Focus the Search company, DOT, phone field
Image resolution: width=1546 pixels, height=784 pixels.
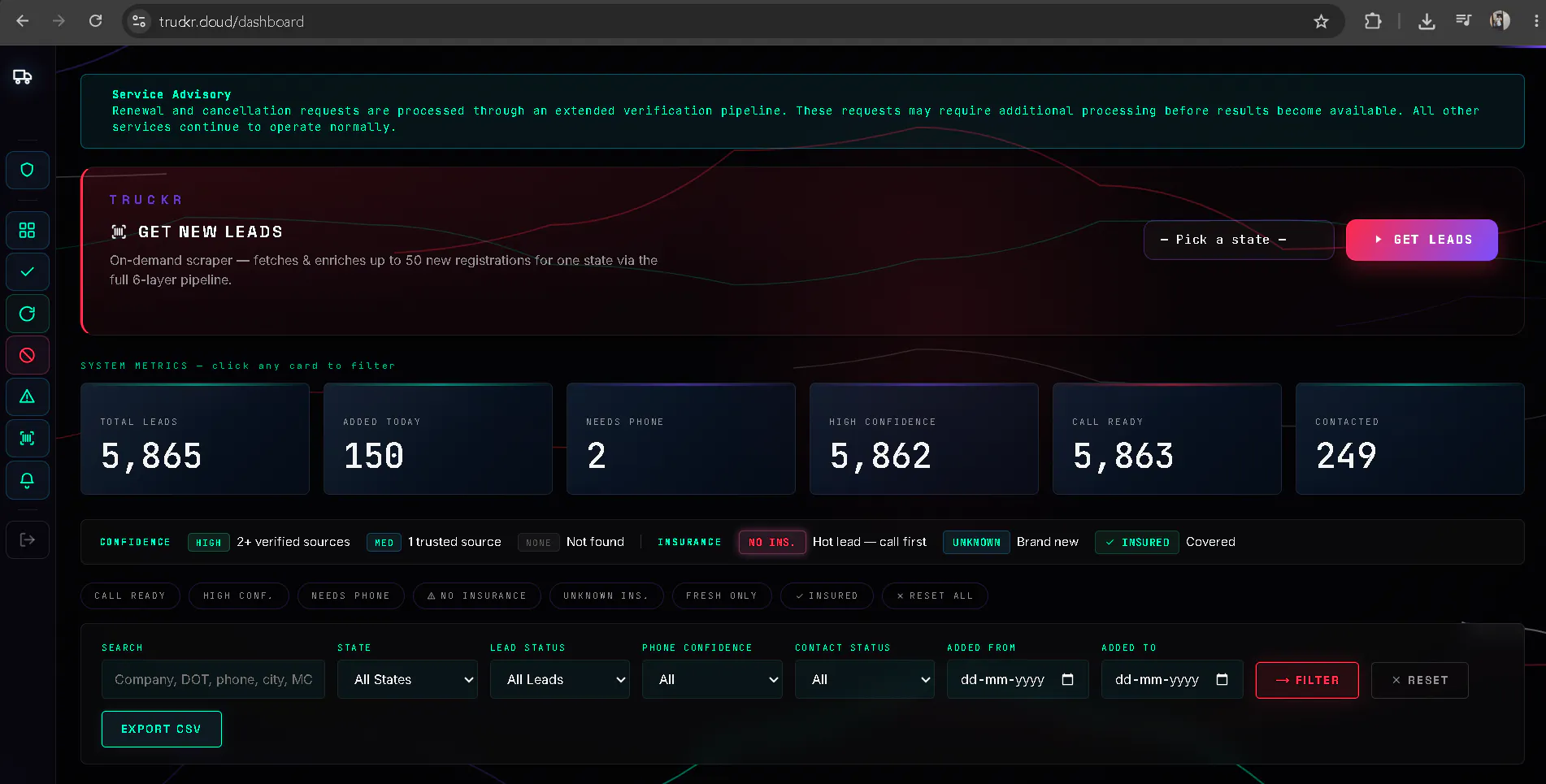tap(213, 679)
